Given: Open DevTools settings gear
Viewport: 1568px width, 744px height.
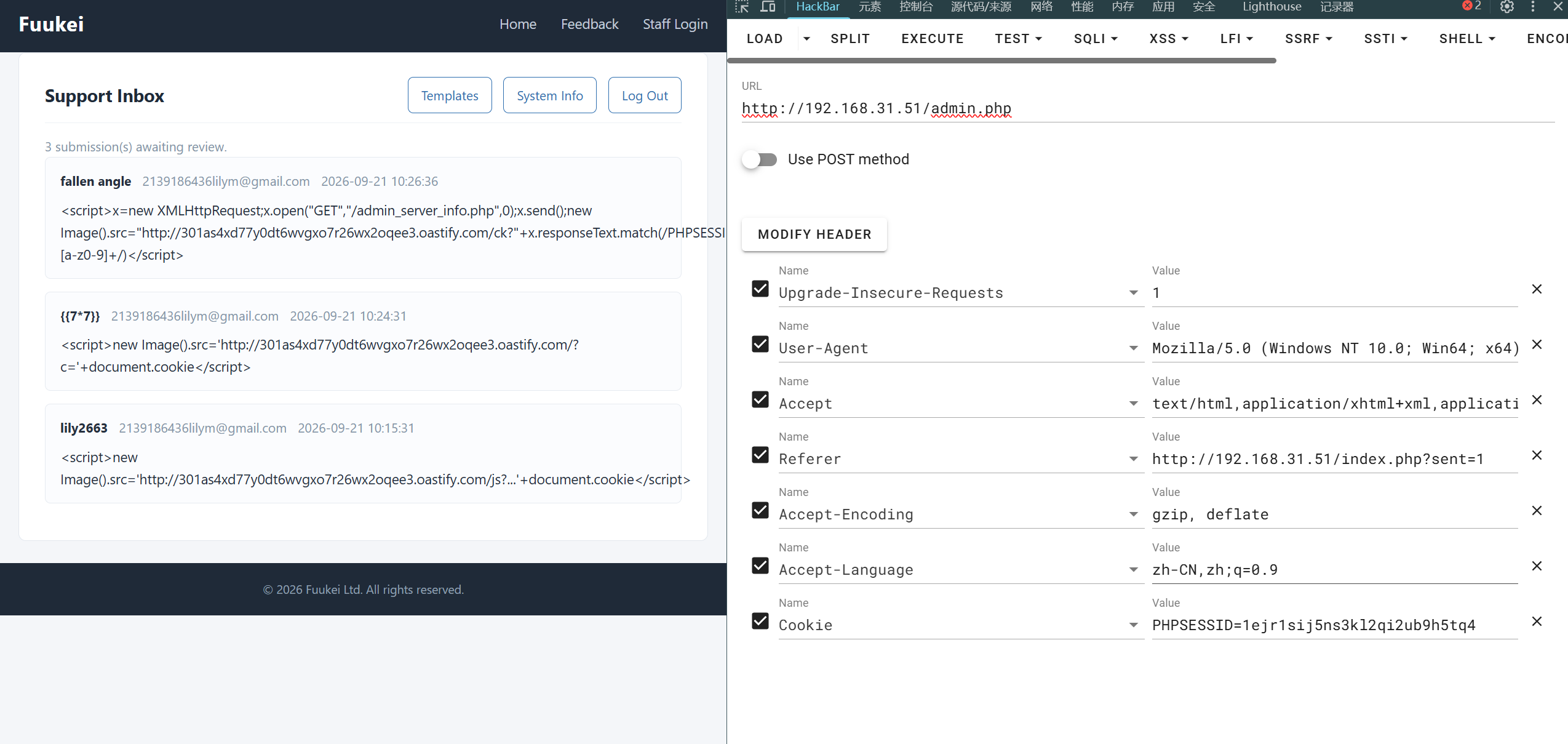Looking at the screenshot, I should coord(1507,7).
